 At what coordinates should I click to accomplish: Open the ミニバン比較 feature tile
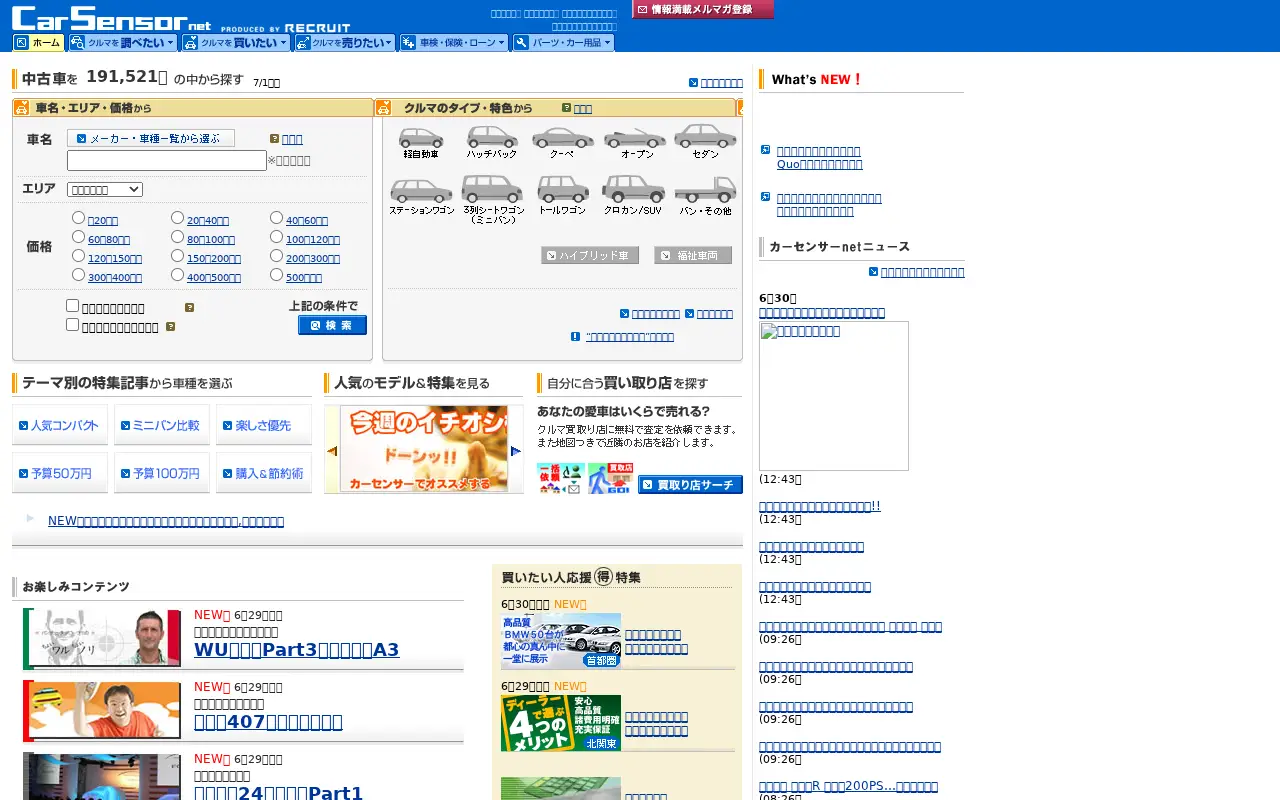(x=162, y=425)
